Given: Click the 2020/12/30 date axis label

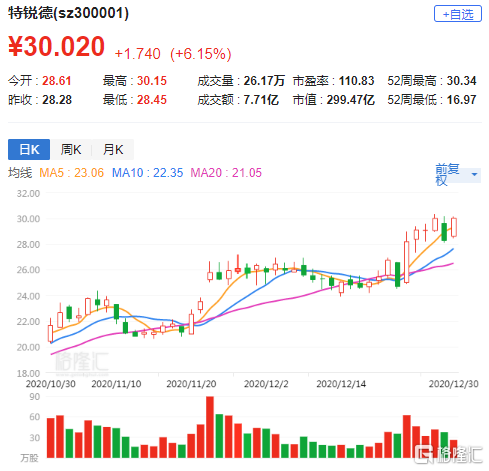Looking at the screenshot, I should pyautogui.click(x=454, y=384).
